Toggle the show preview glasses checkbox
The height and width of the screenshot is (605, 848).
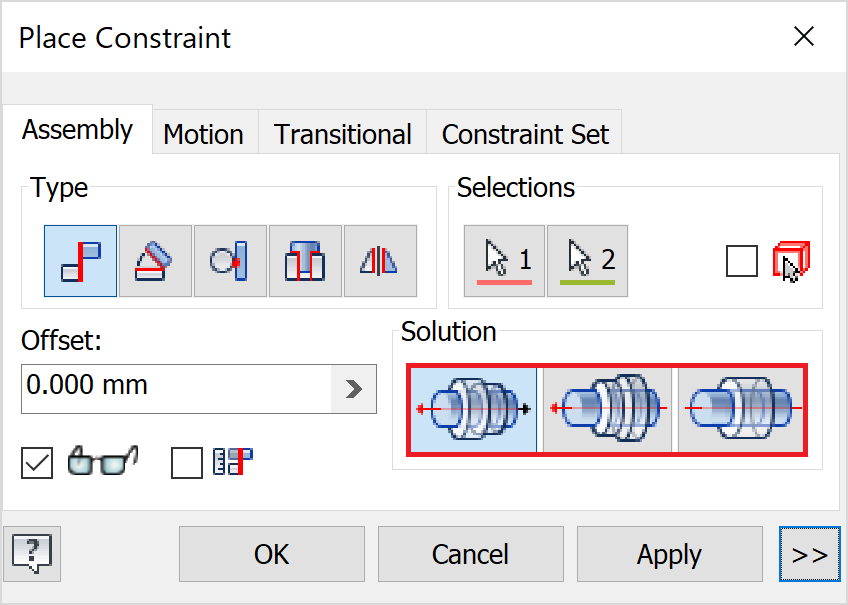click(37, 463)
